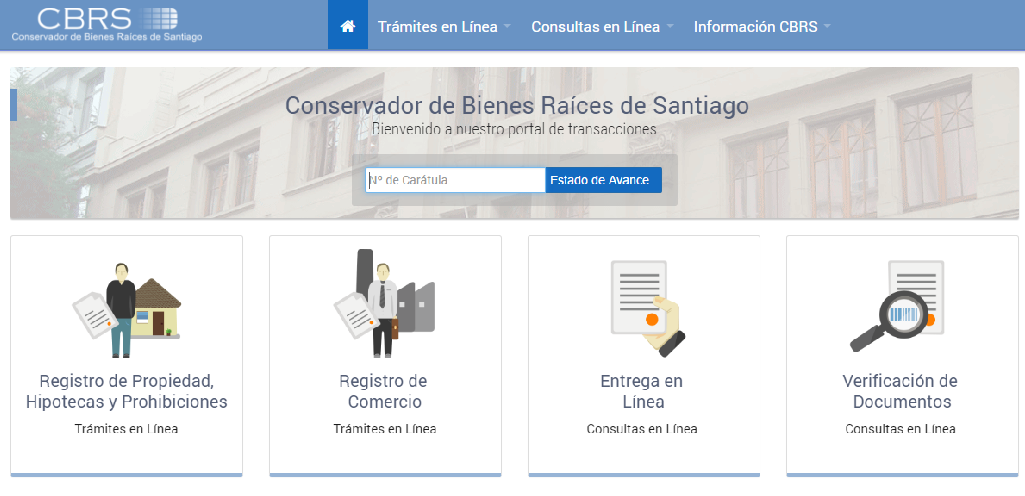Viewport: 1025px width, 496px height.
Task: Expand the Consultas en Línea dropdown arrow
Action: click(x=670, y=27)
